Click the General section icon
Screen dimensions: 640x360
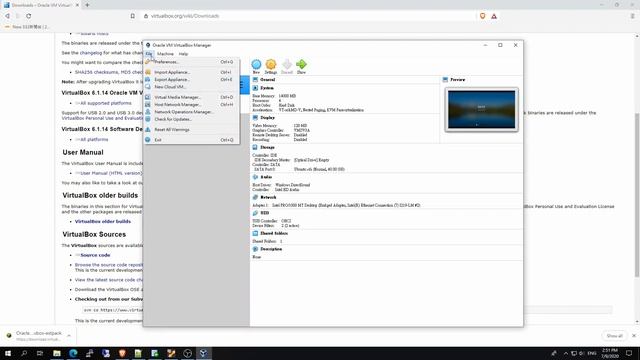pos(255,80)
